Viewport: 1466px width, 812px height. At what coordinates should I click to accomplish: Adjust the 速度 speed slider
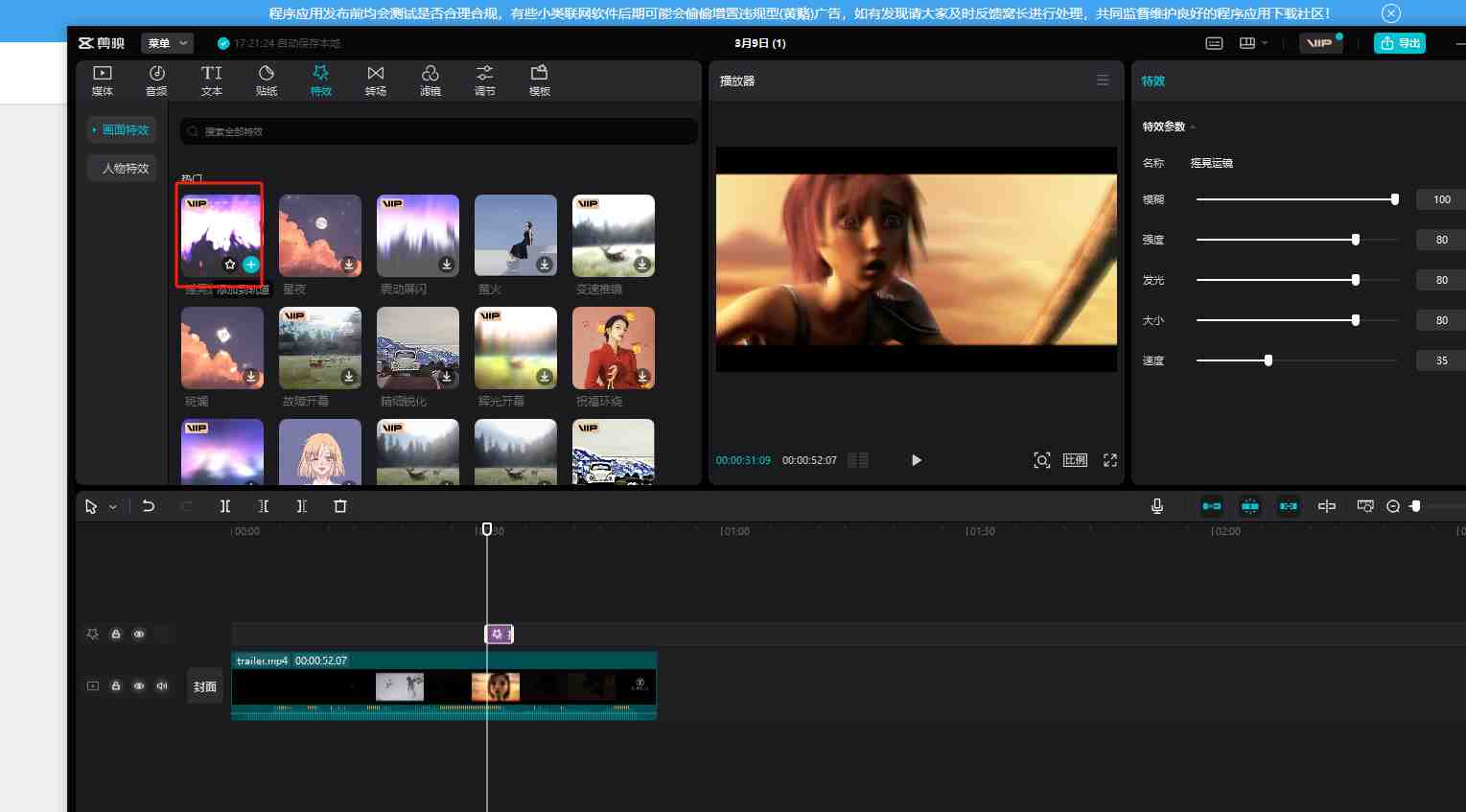[1268, 360]
